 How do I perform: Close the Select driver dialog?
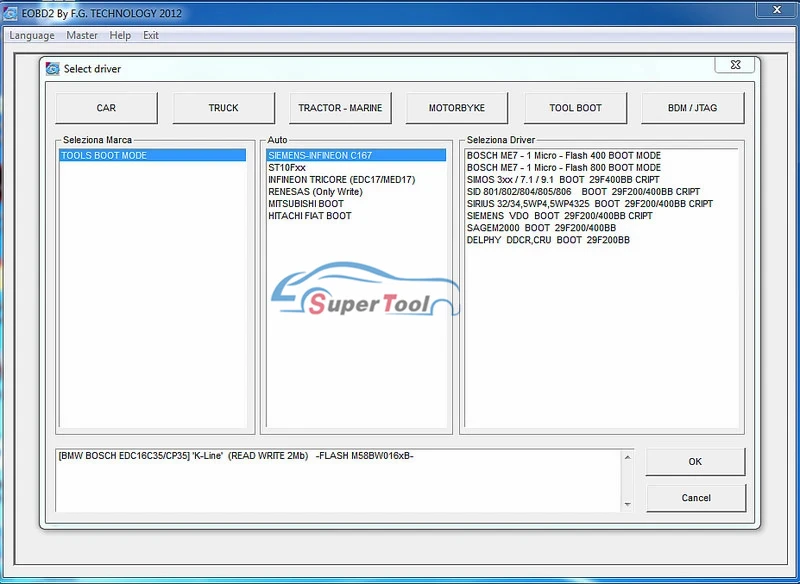[735, 65]
